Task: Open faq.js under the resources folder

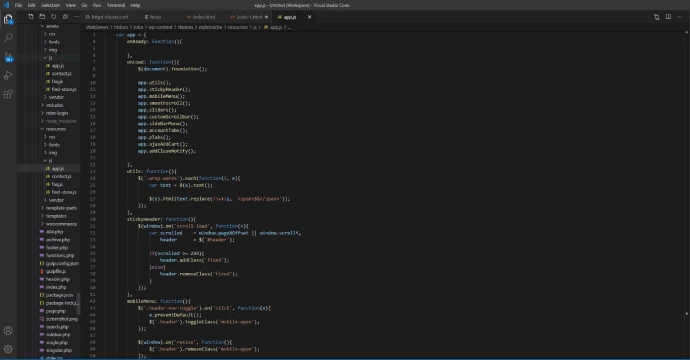Action: 57,184
